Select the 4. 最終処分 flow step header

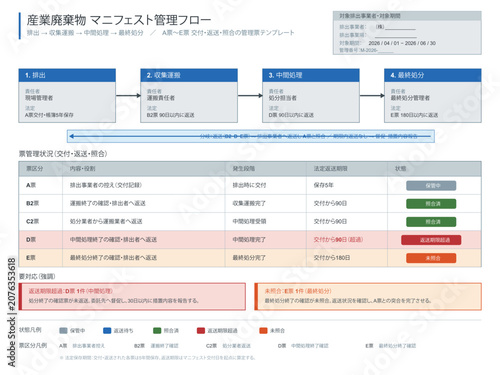click(x=433, y=75)
